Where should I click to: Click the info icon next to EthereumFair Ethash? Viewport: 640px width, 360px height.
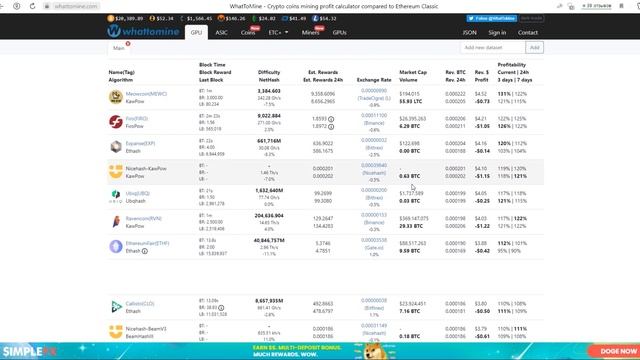[x=144, y=251]
